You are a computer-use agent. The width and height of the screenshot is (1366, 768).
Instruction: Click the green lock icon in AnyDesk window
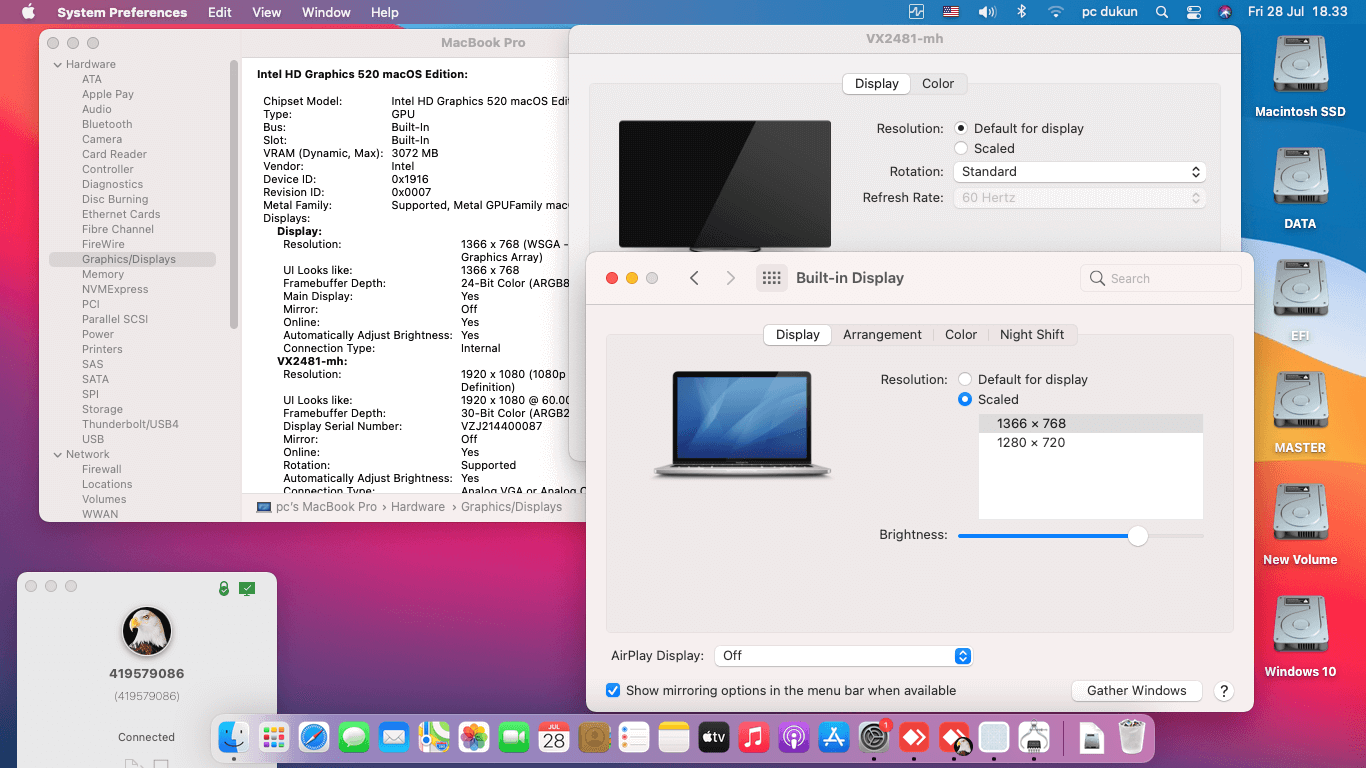coord(224,589)
